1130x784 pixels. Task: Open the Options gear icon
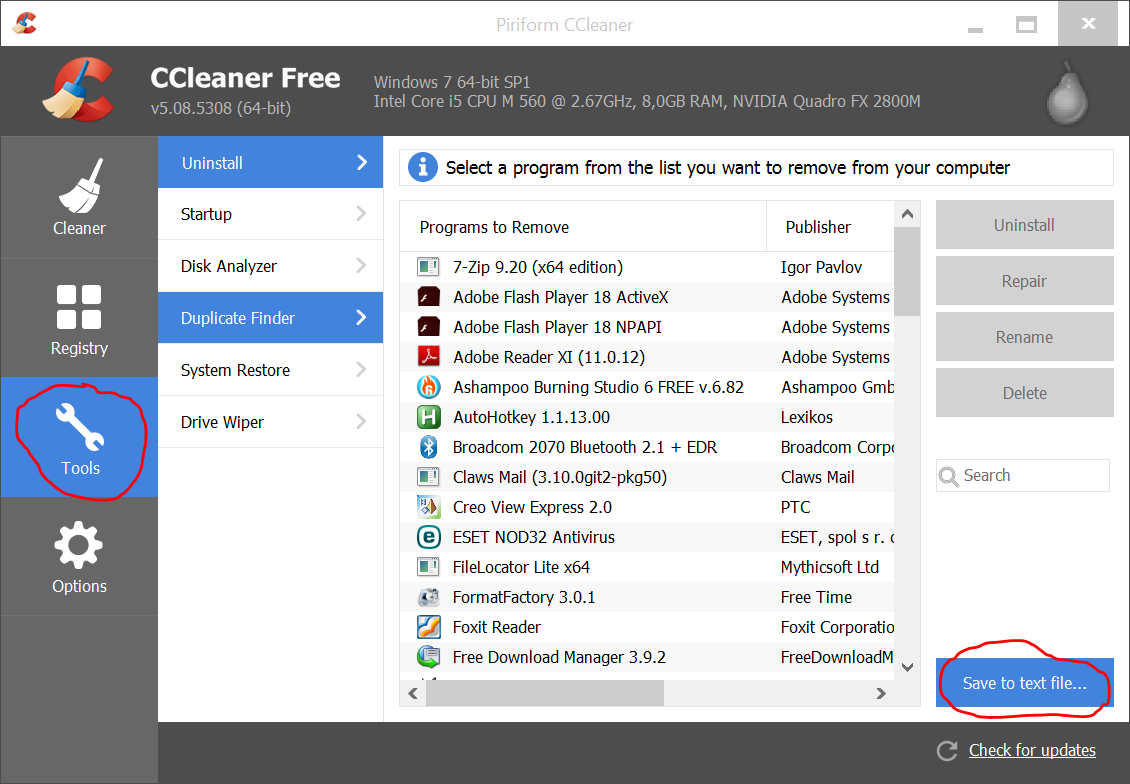click(79, 545)
